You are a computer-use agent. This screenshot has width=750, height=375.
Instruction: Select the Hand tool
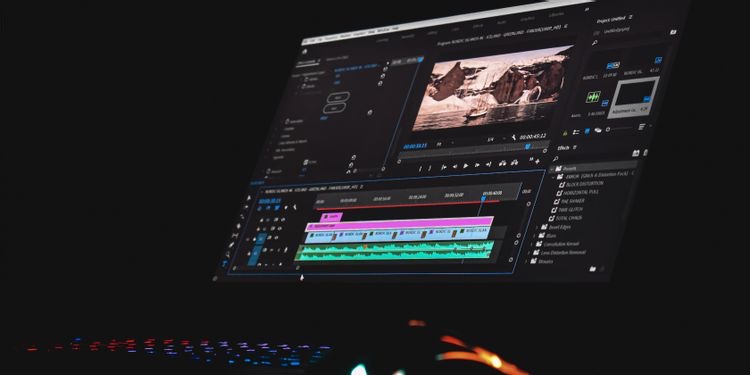[228, 254]
